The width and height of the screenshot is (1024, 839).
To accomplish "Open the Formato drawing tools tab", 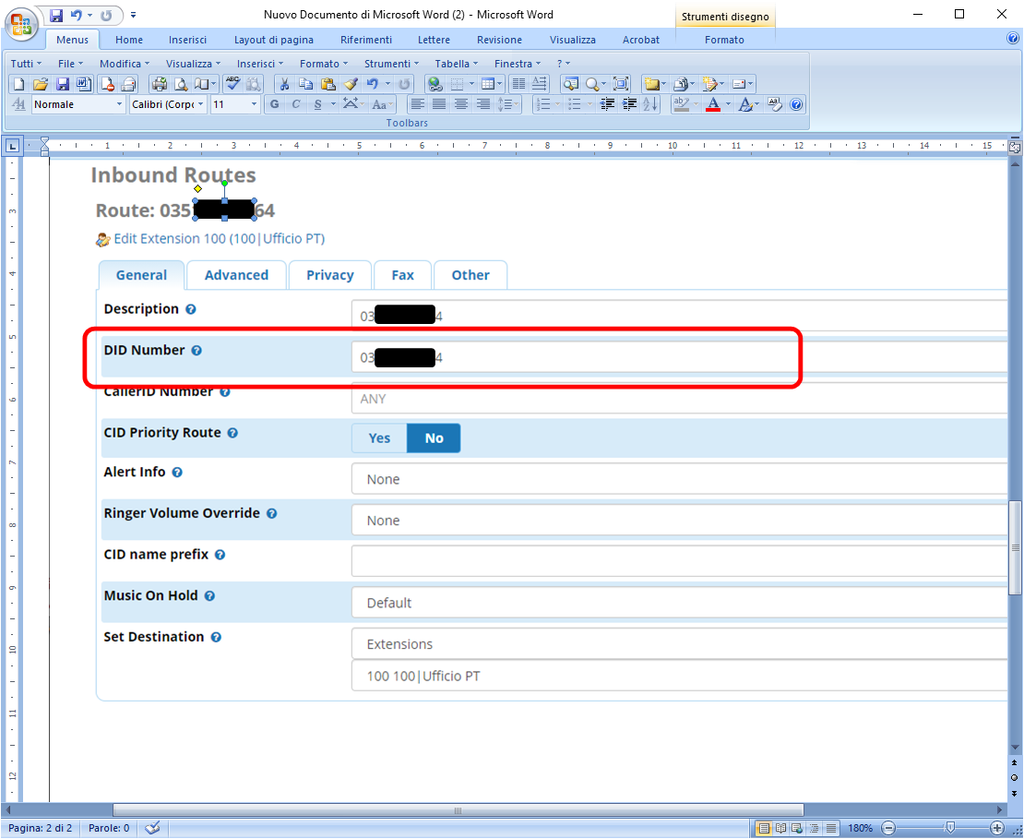I will [724, 40].
